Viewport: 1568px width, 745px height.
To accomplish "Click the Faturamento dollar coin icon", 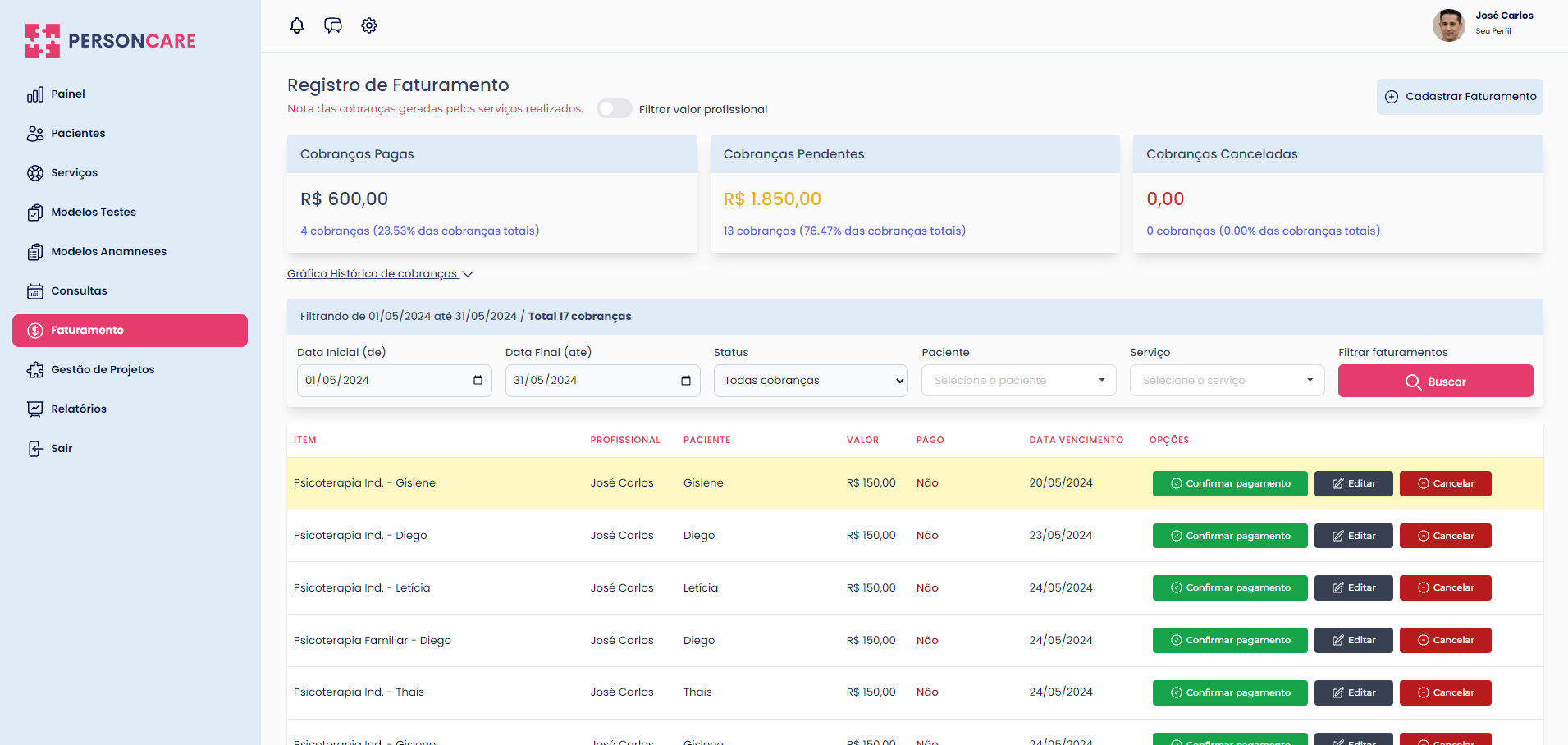I will pos(35,331).
